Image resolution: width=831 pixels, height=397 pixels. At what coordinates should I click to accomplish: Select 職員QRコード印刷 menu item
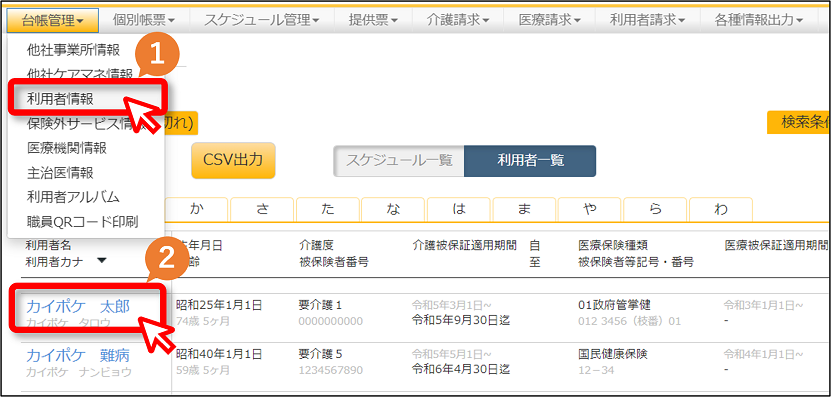(x=83, y=222)
